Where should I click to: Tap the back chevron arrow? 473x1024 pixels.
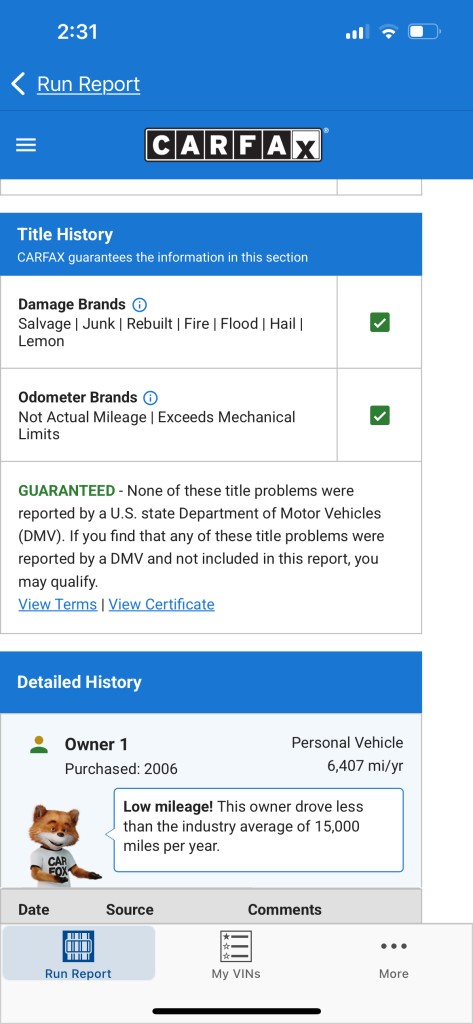point(18,84)
